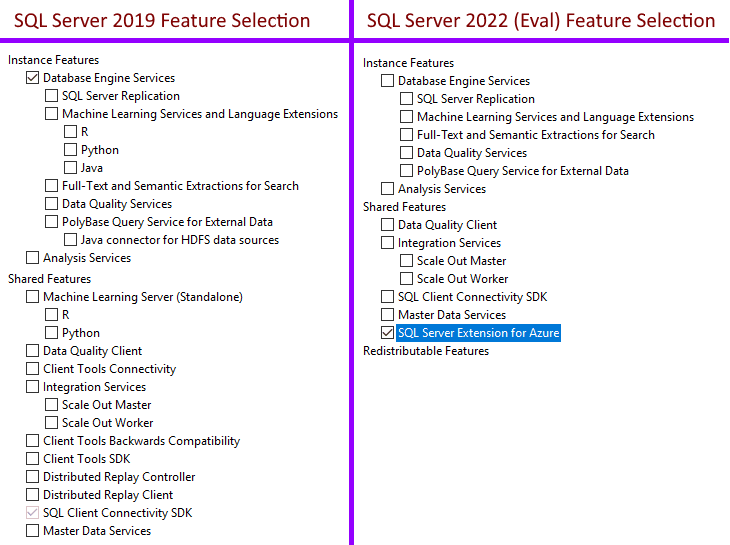Check Scale Out Master in 2022 list
Screen dimensions: 730x545
pyautogui.click(x=406, y=261)
